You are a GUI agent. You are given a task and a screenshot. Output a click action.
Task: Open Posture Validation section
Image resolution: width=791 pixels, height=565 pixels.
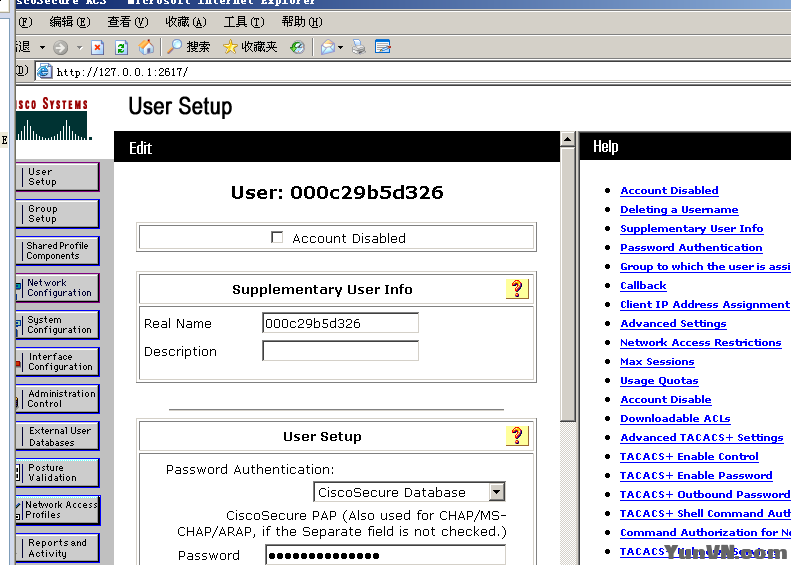(x=58, y=473)
